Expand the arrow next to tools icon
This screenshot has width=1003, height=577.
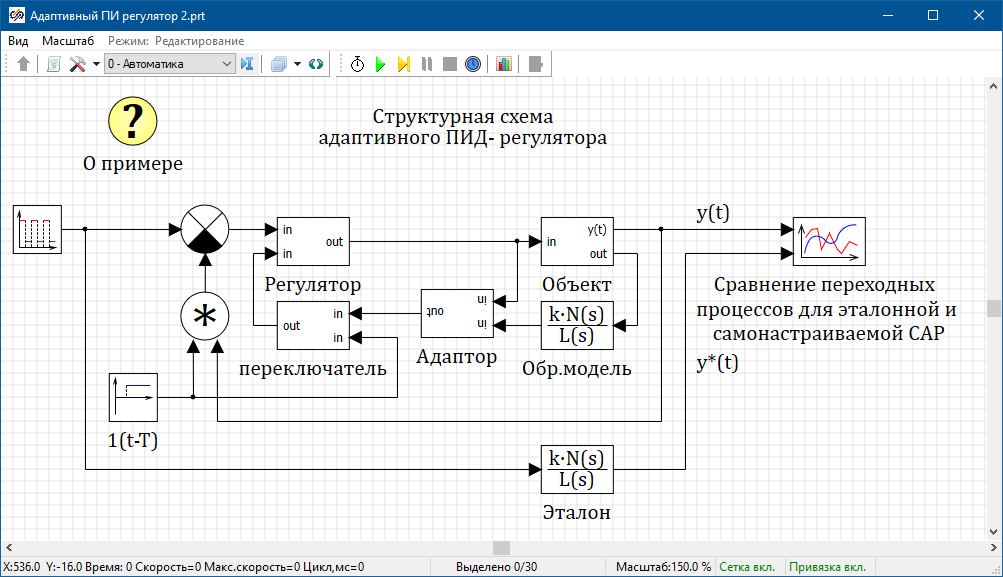point(96,64)
